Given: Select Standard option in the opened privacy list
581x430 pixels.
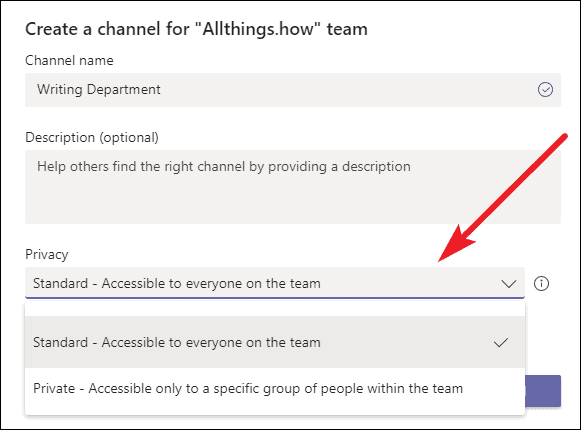Looking at the screenshot, I should (275, 342).
